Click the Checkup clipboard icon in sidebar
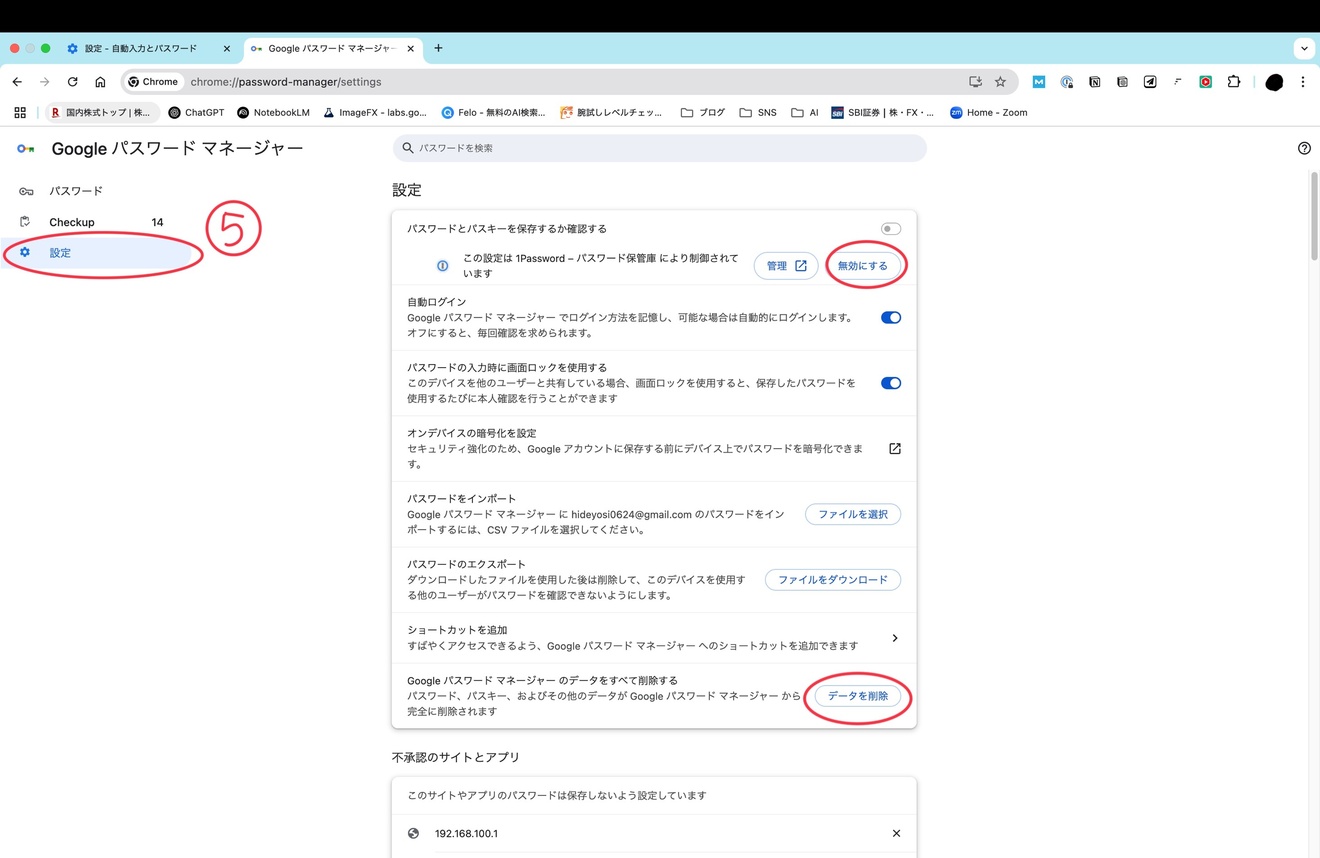1320x858 pixels. (26, 222)
